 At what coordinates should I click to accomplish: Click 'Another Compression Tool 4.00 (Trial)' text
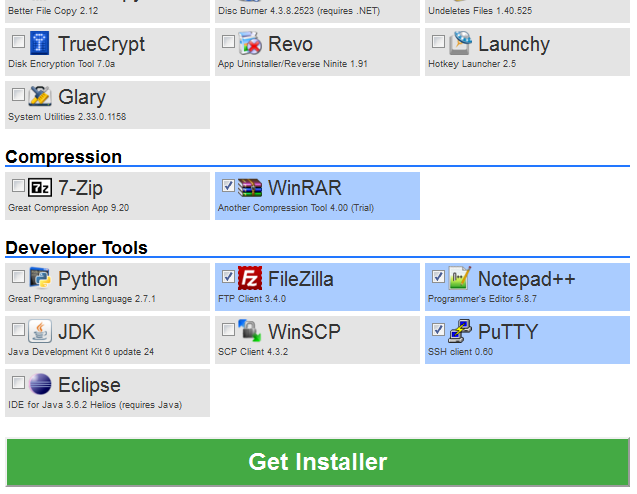coord(296,208)
